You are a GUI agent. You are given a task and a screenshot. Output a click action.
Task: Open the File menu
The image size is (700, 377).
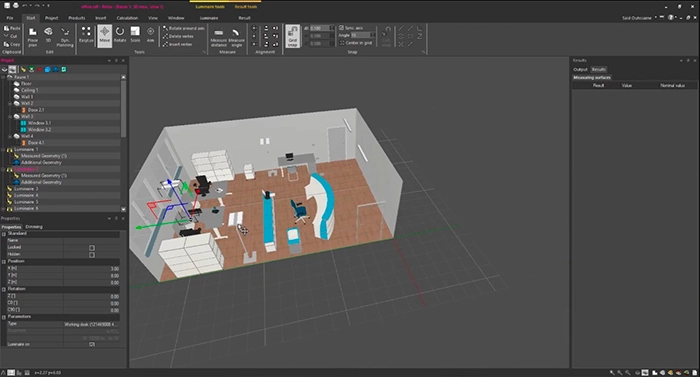pyautogui.click(x=10, y=18)
